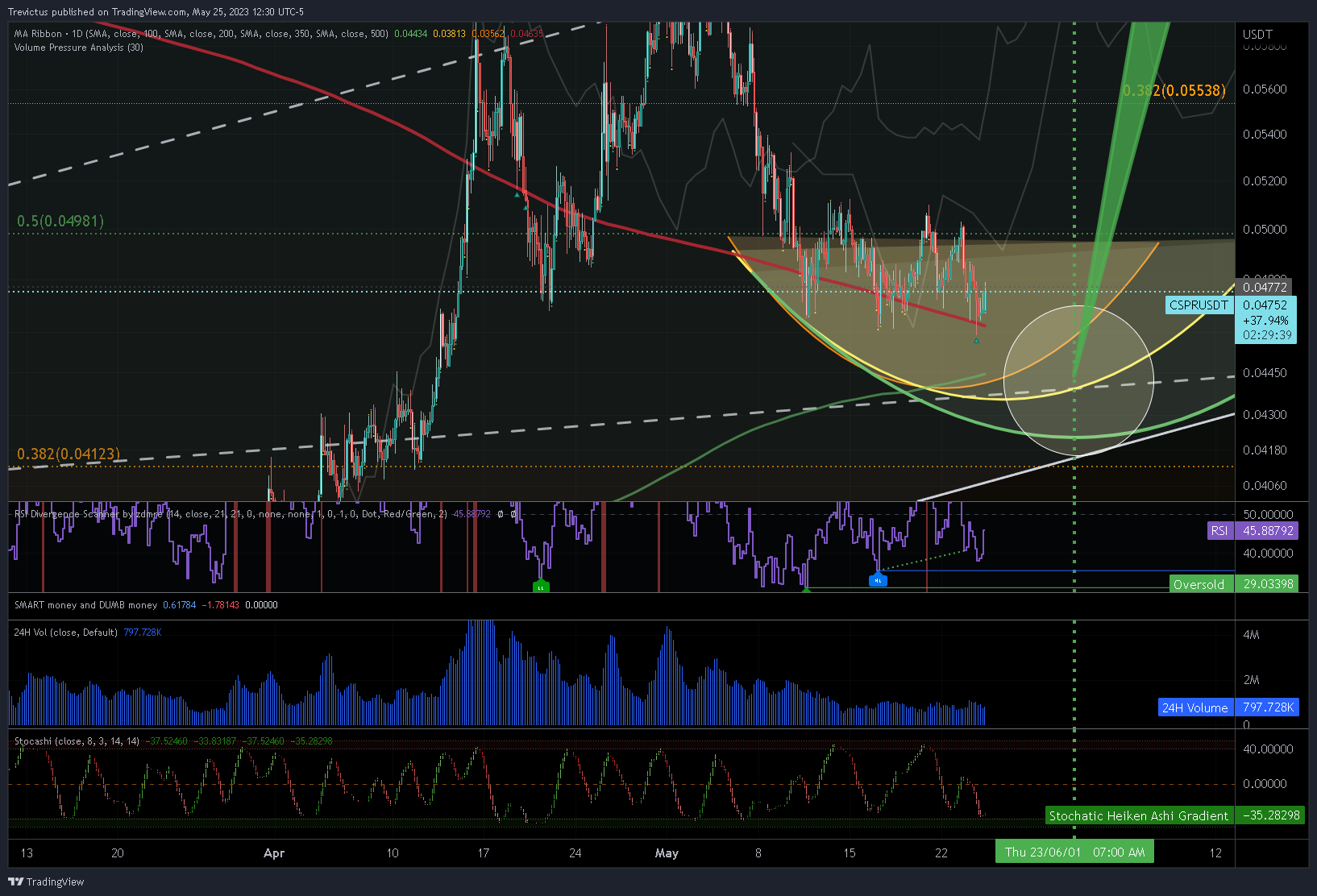Click the 0.04772 gray price label
This screenshot has height=896, width=1317.
coord(1265,288)
